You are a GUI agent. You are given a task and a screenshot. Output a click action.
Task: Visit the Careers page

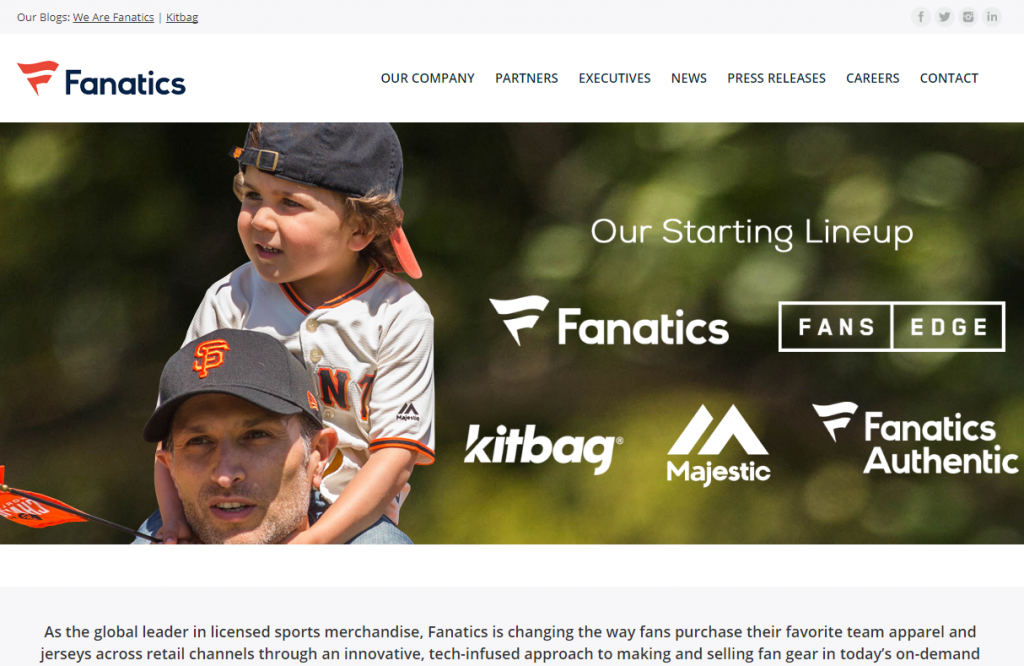coord(872,78)
